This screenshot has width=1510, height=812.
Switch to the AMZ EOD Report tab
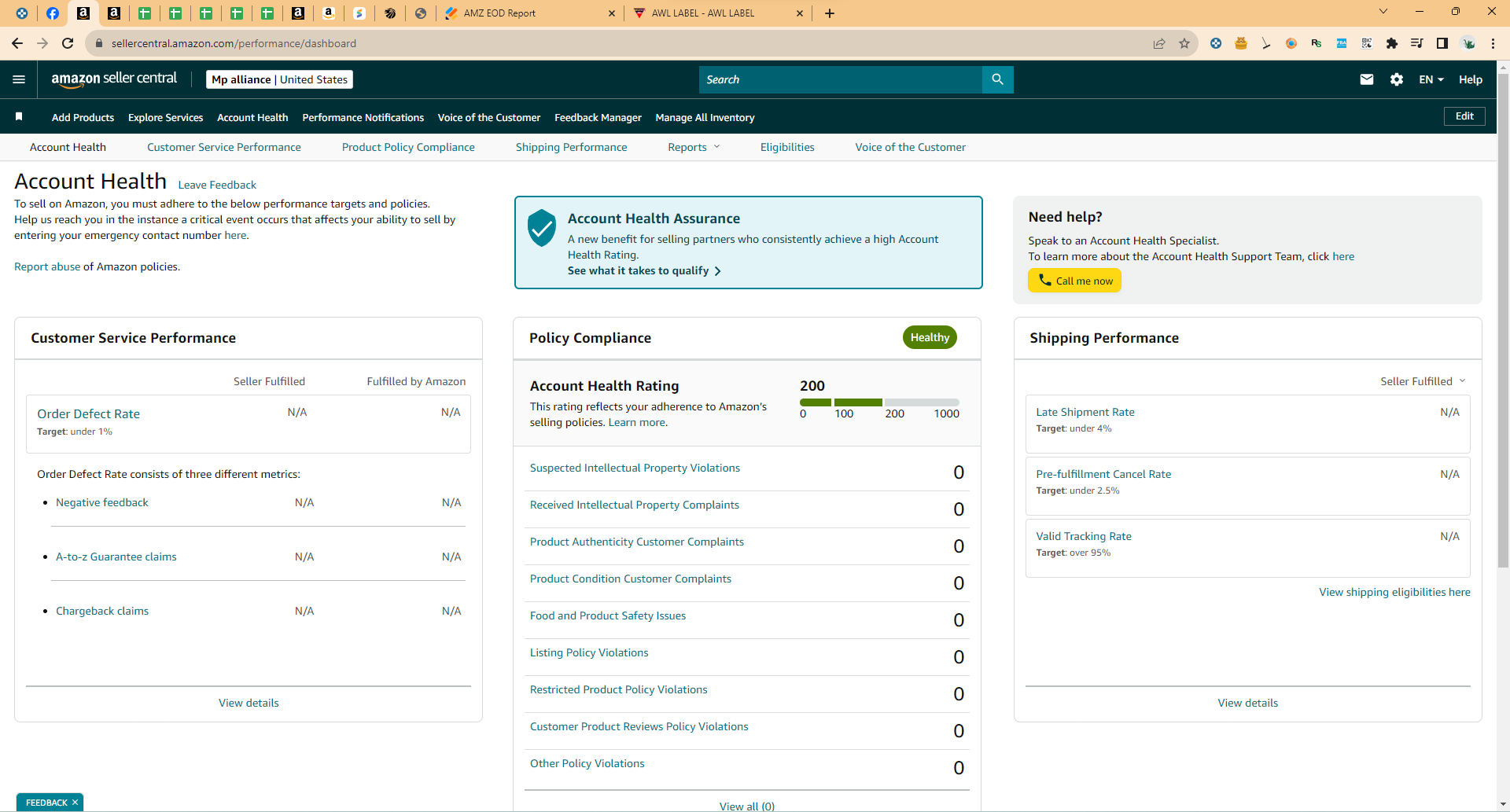coord(530,13)
